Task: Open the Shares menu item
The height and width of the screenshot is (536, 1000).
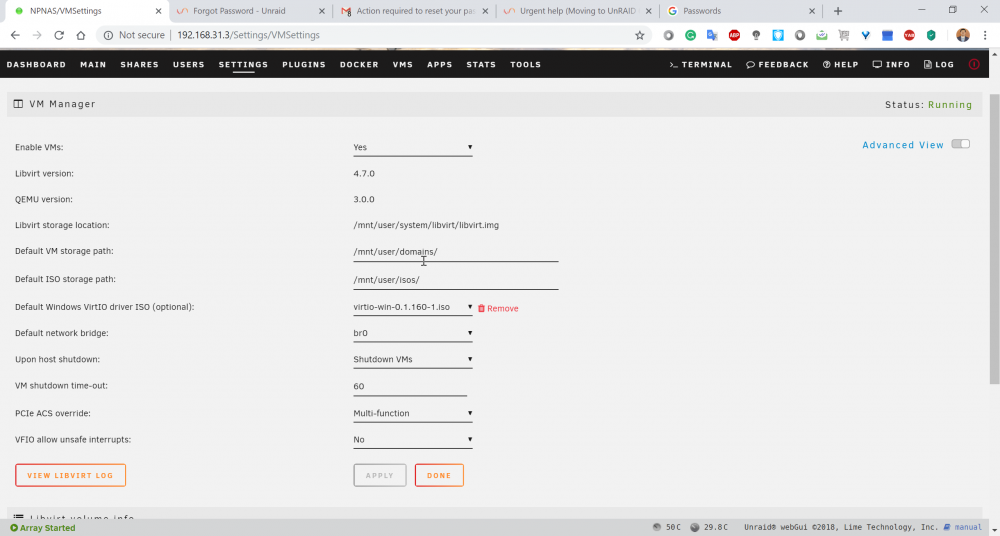Action: click(x=140, y=64)
